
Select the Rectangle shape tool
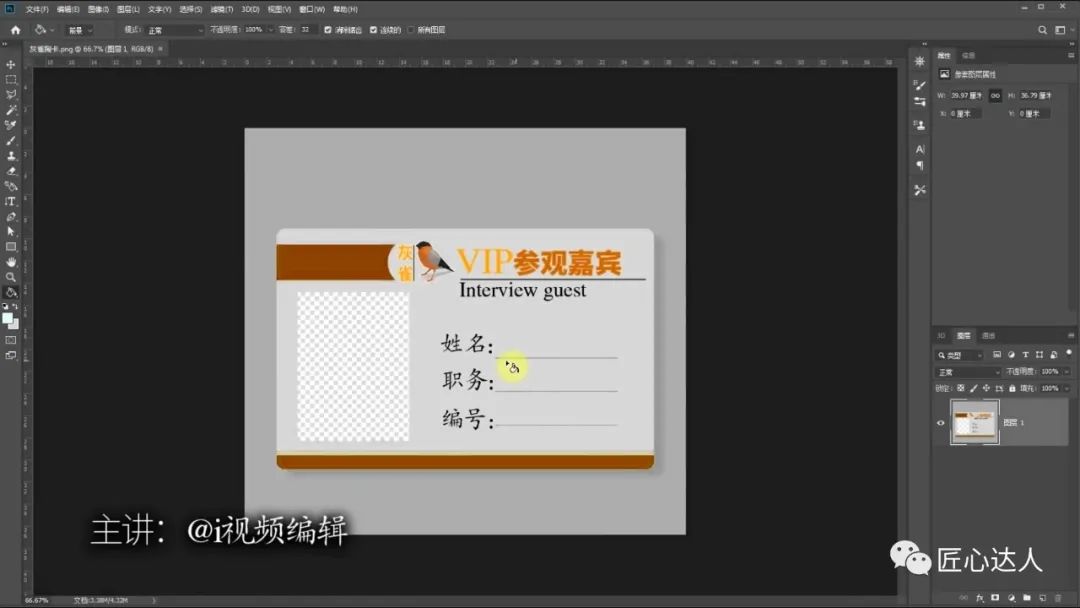point(10,247)
